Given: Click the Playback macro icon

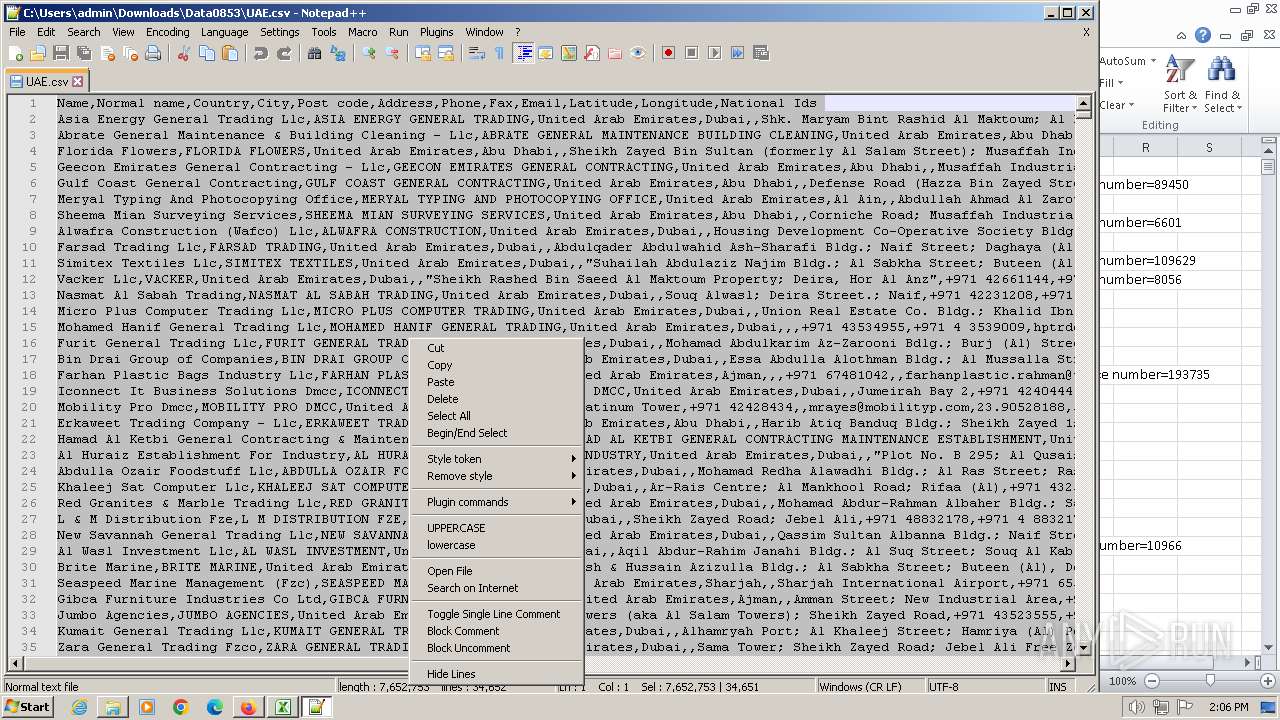Looking at the screenshot, I should tap(714, 53).
